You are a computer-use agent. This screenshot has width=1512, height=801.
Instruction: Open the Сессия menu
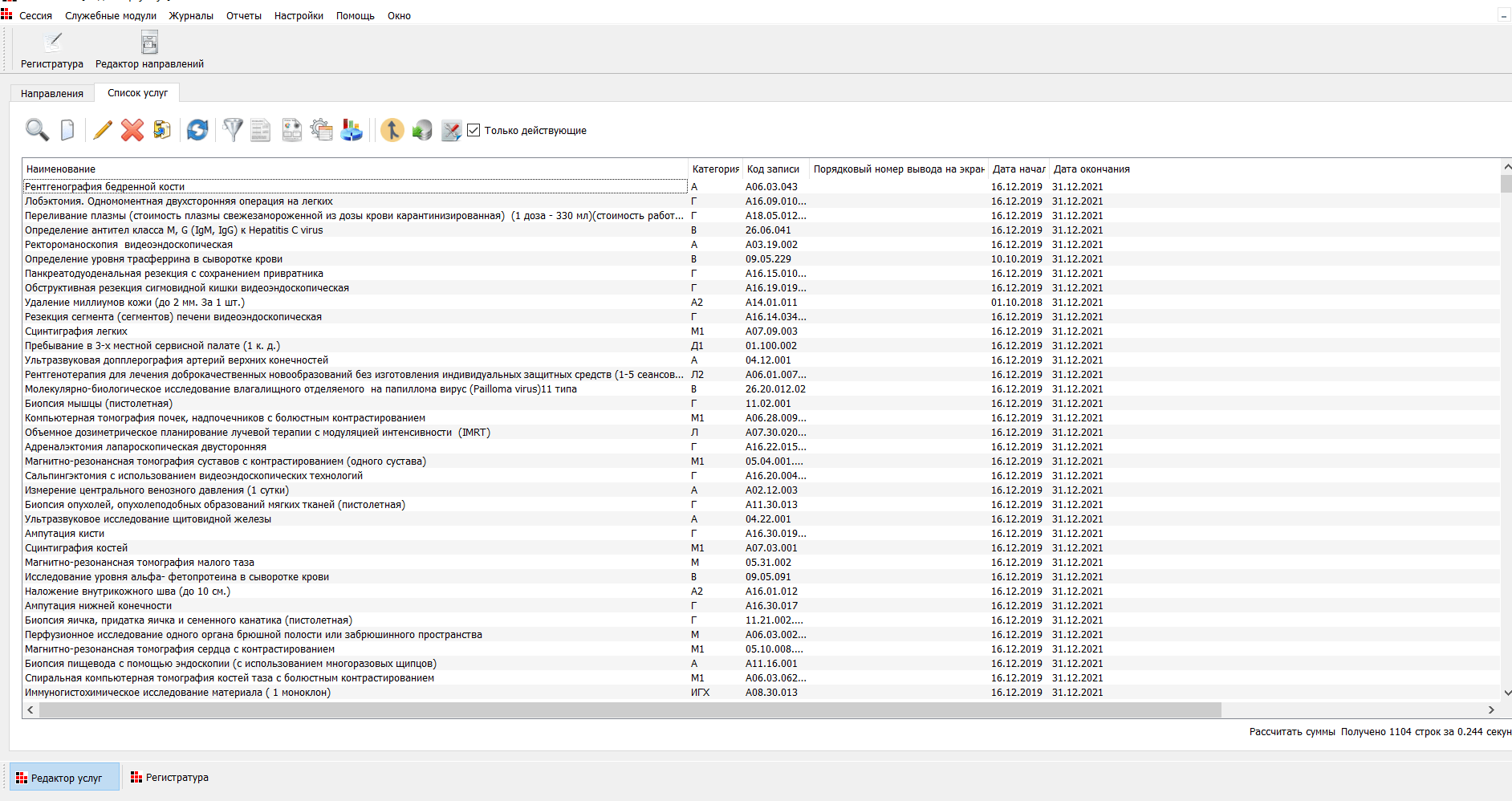pyautogui.click(x=35, y=16)
